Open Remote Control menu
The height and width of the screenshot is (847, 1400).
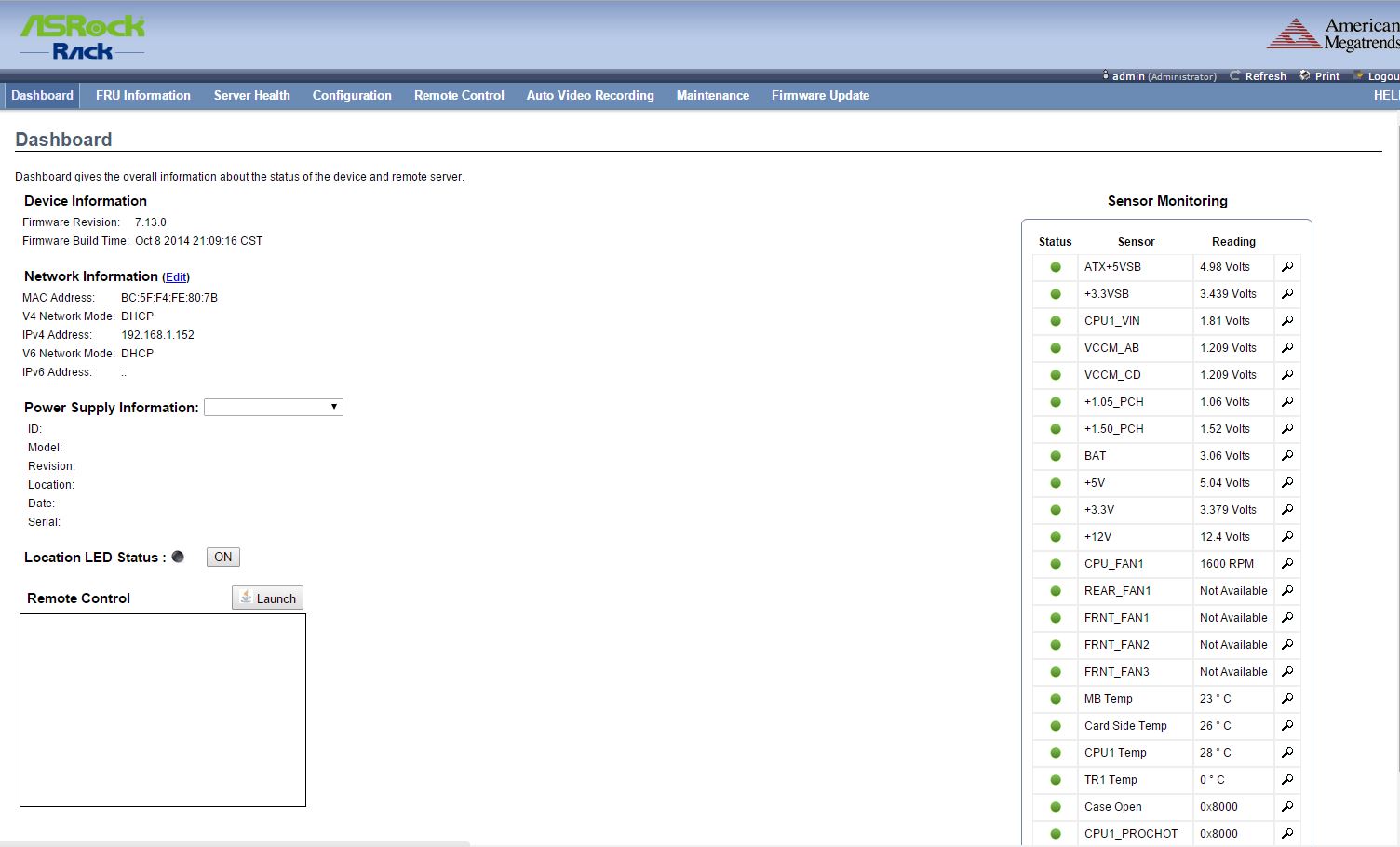tap(459, 95)
